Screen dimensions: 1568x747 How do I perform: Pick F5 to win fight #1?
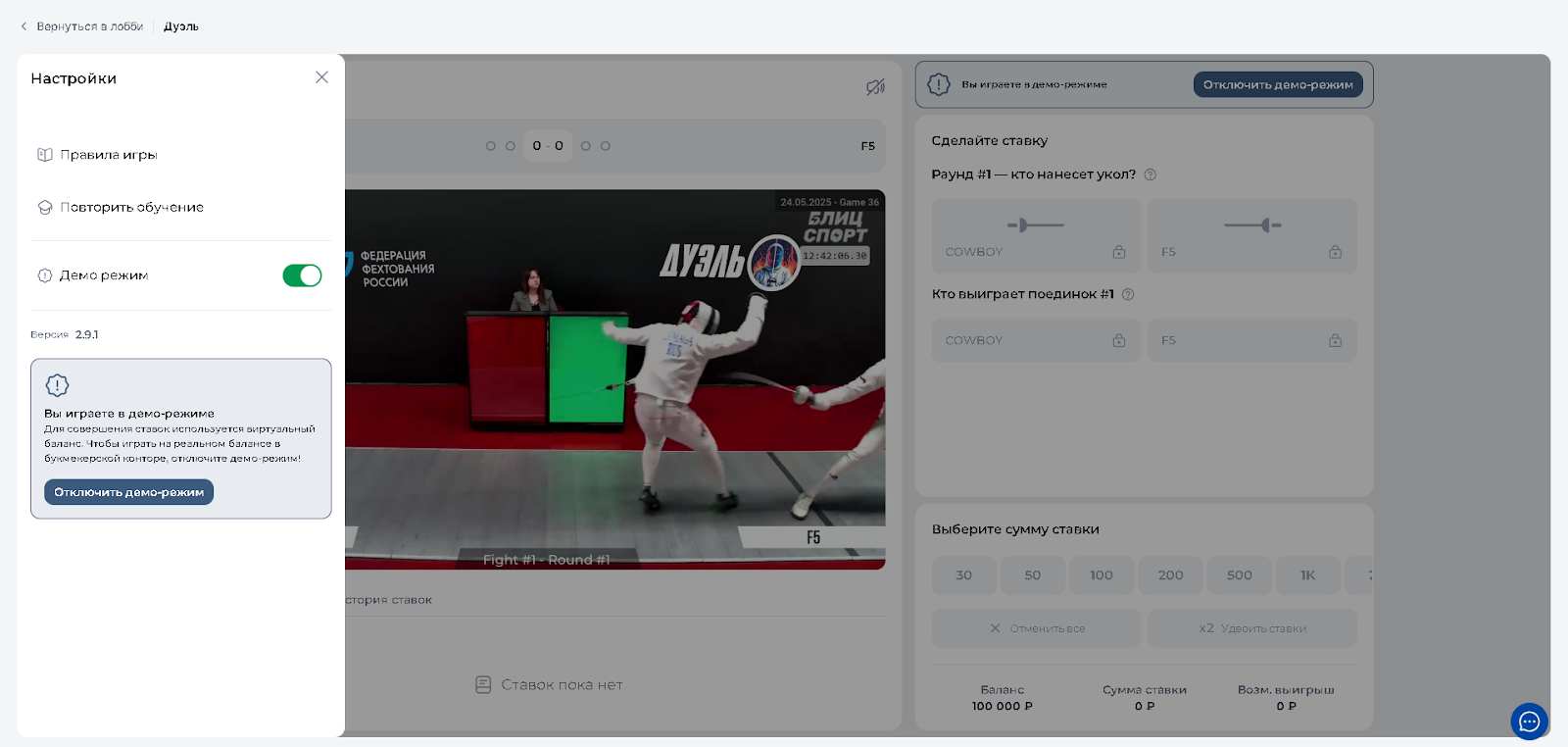point(1251,340)
